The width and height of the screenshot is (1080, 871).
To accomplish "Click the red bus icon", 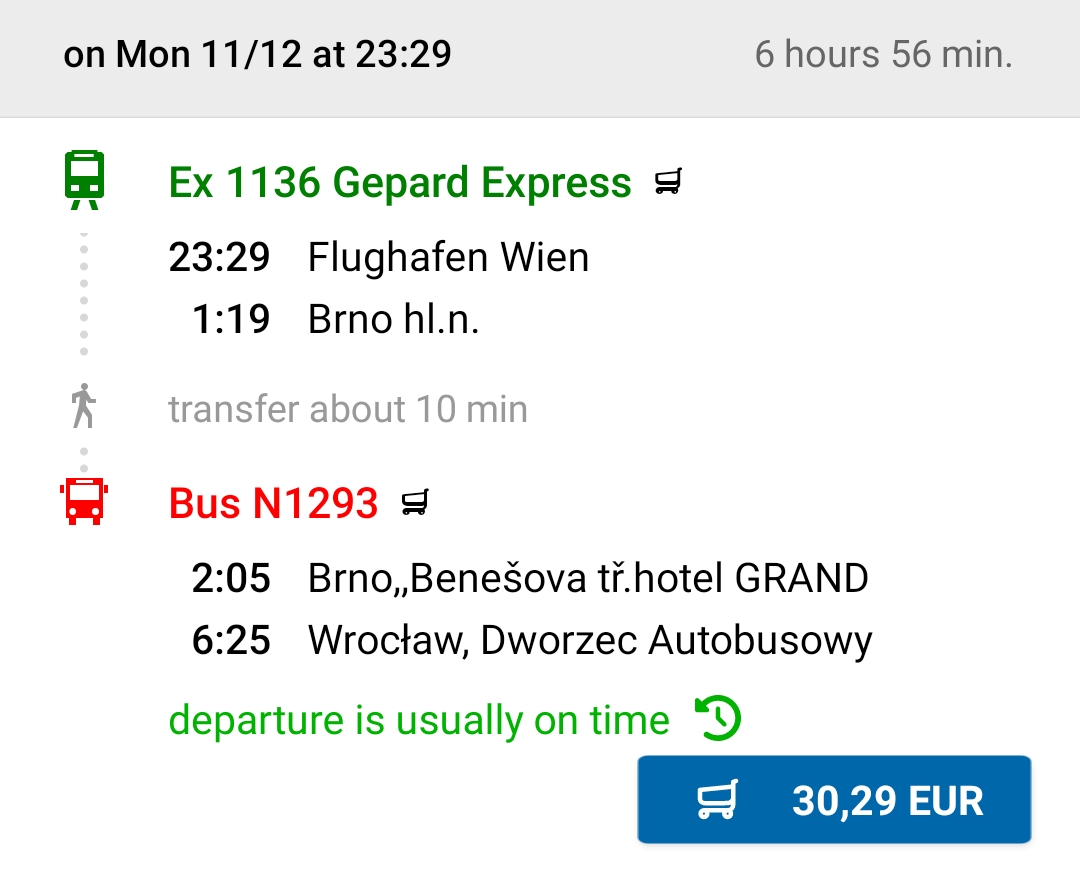I will (84, 501).
